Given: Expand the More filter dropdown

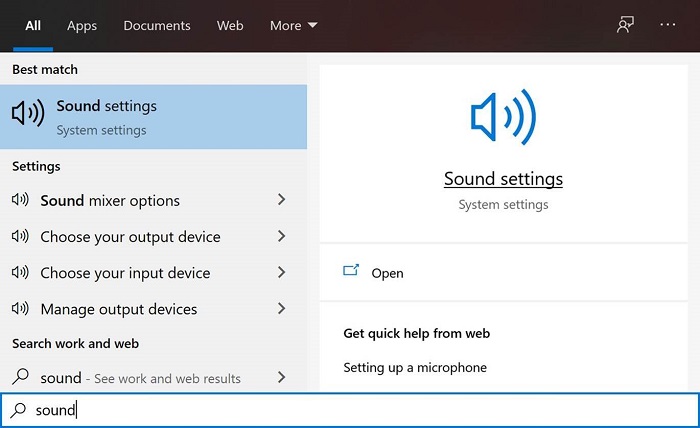Looking at the screenshot, I should (x=293, y=25).
